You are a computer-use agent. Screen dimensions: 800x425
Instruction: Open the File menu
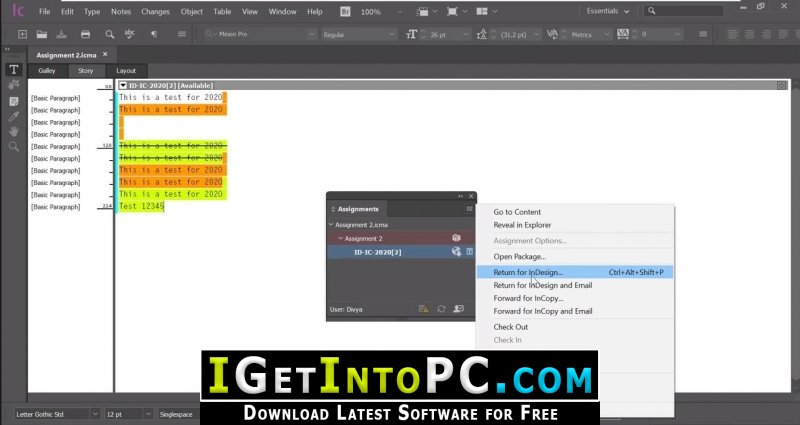click(44, 11)
